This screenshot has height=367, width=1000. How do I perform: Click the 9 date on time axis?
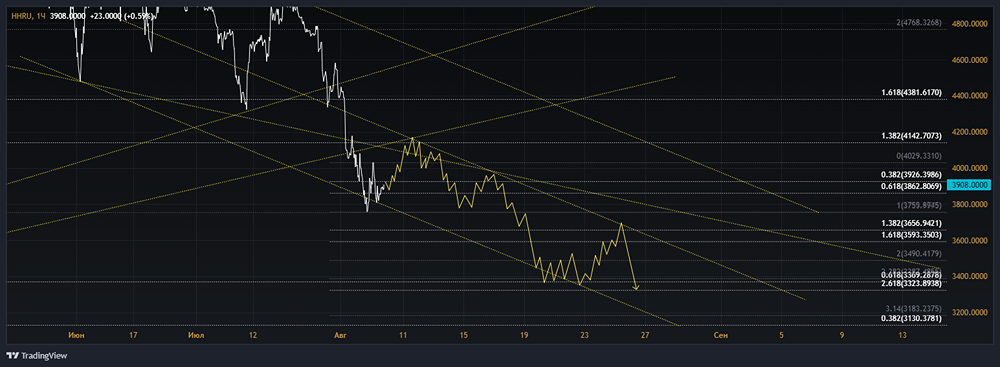(841, 335)
